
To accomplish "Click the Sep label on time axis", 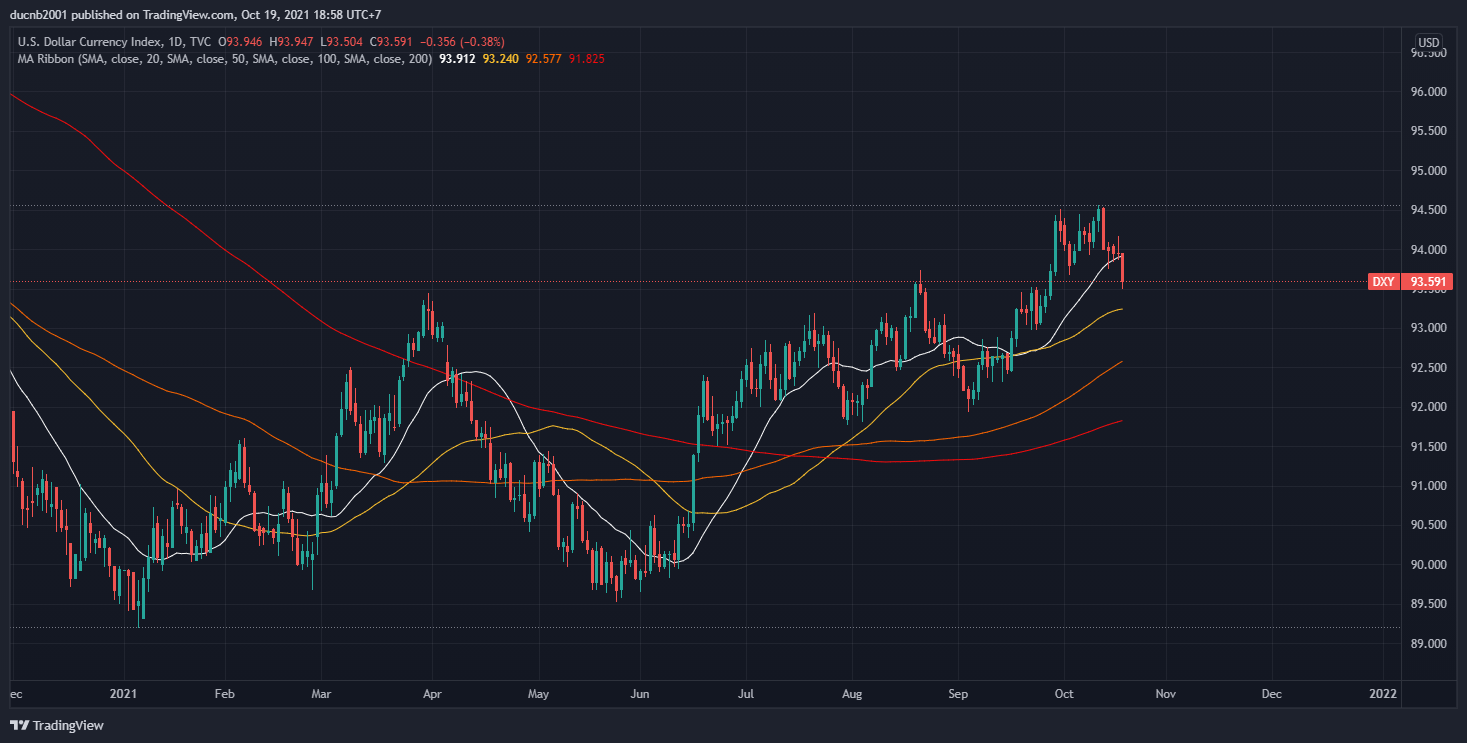I will click(x=958, y=693).
